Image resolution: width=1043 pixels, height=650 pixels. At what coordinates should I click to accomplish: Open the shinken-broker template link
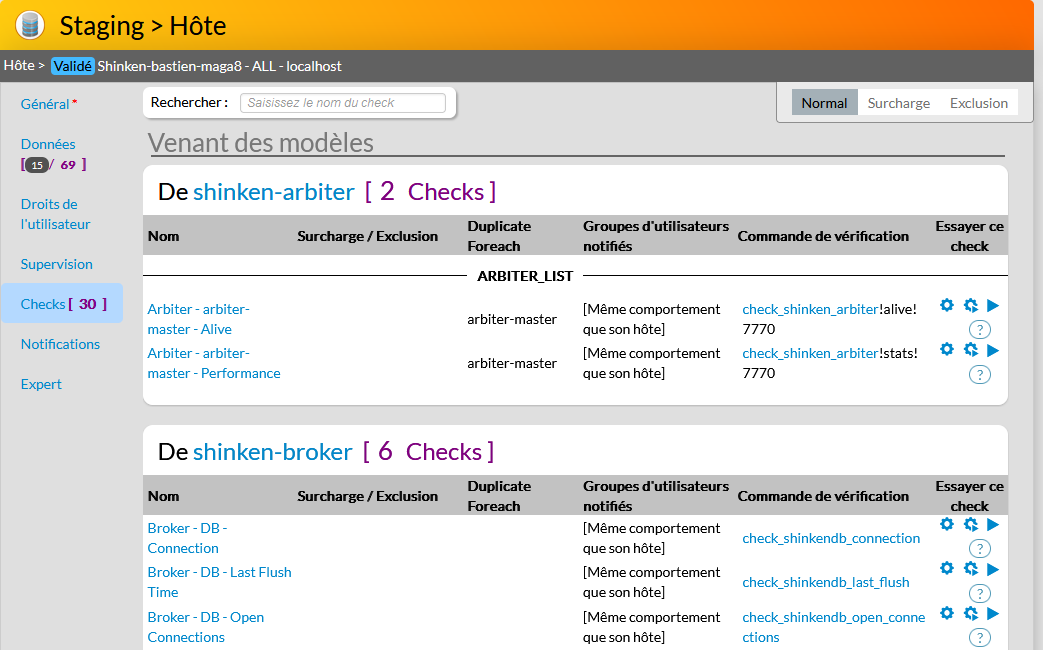click(272, 452)
